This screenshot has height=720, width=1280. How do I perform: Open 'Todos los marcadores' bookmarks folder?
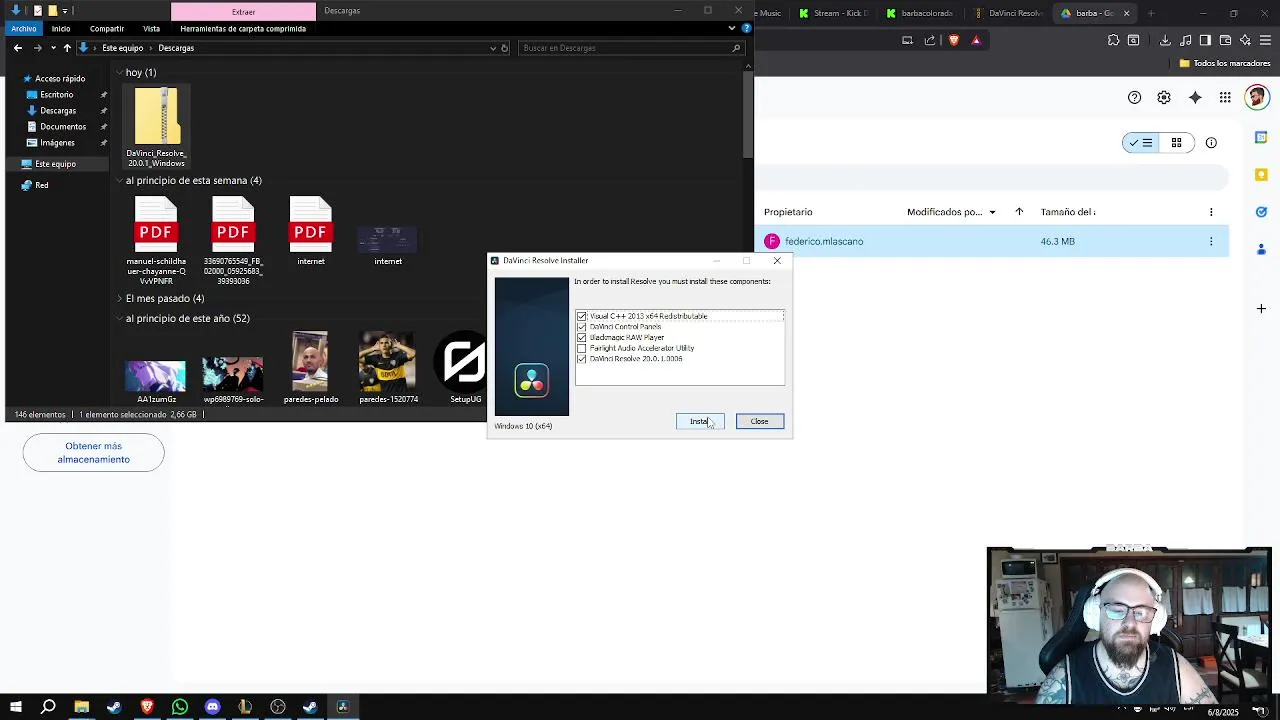pyautogui.click(x=1225, y=63)
